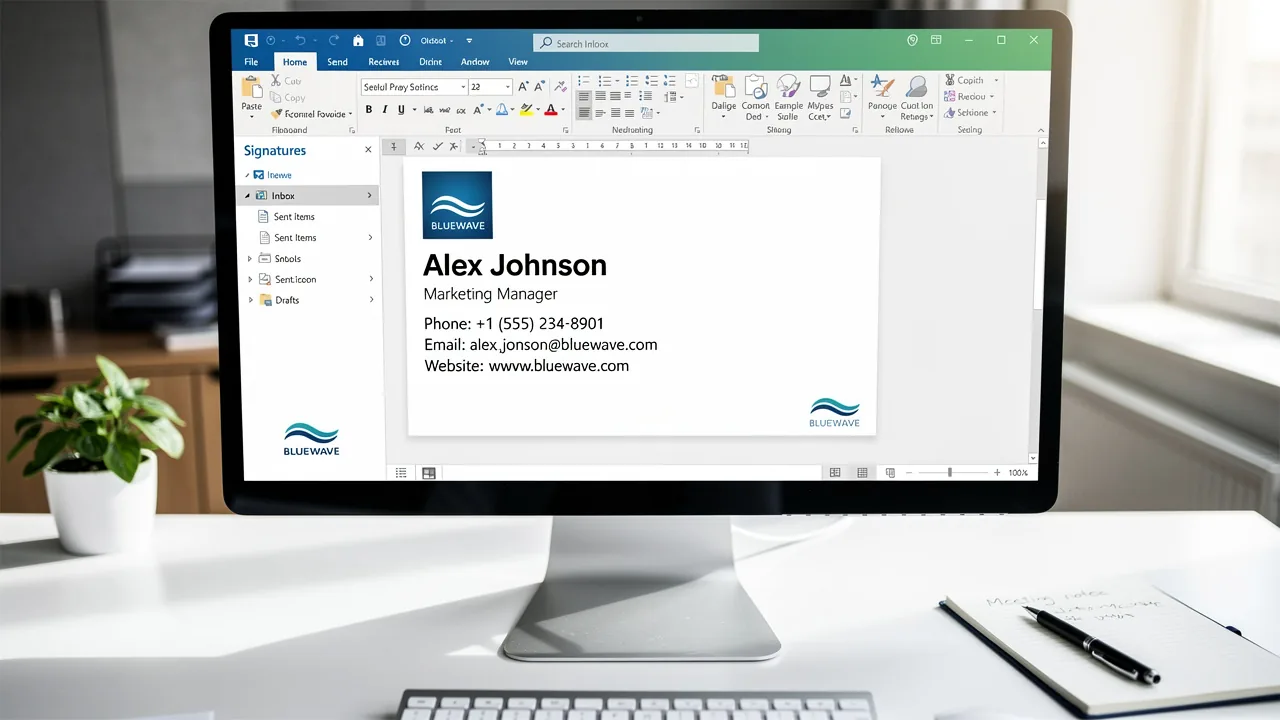Click the Reciou button in ribbon

[970, 97]
